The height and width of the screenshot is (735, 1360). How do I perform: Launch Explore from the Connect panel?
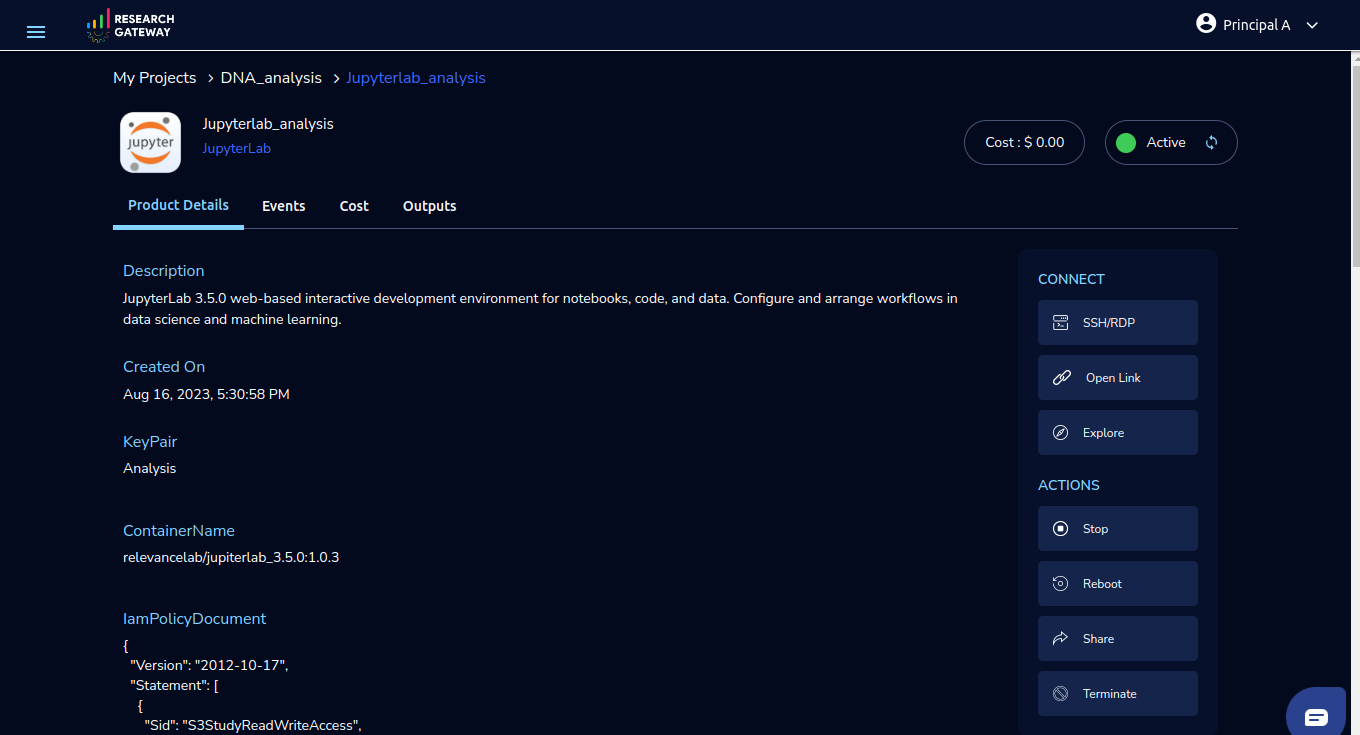click(x=1118, y=433)
